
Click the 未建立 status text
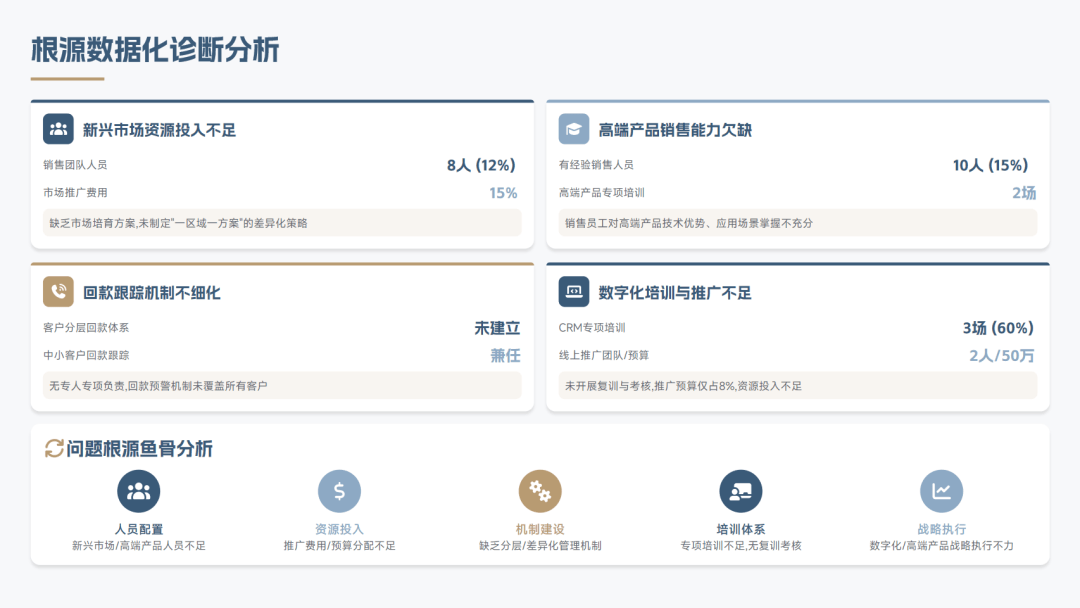497,328
